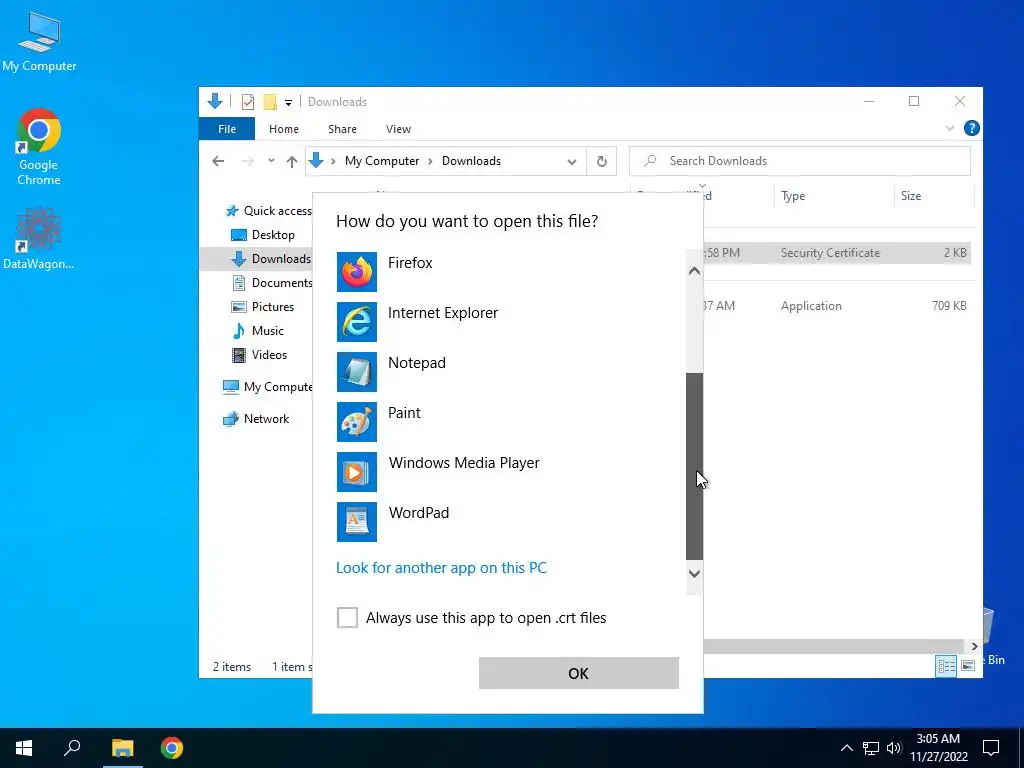This screenshot has height=768, width=1024.
Task: Open the network icon in the system tray
Action: pyautogui.click(x=871, y=748)
